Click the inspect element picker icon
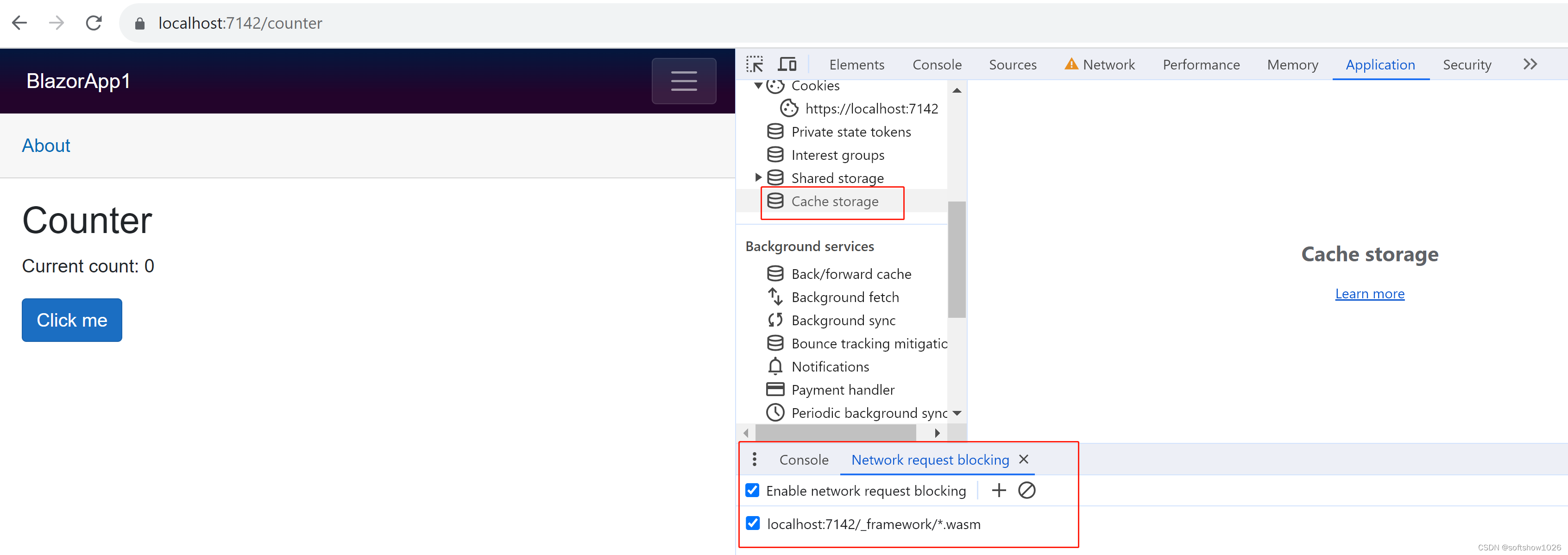The width and height of the screenshot is (1568, 555). click(x=754, y=64)
